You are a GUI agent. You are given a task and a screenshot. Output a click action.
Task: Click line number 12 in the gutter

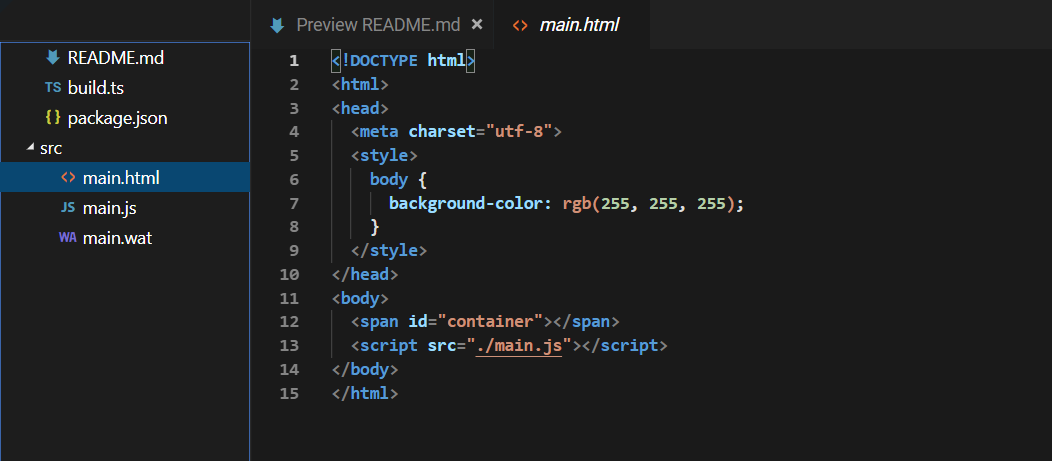289,321
